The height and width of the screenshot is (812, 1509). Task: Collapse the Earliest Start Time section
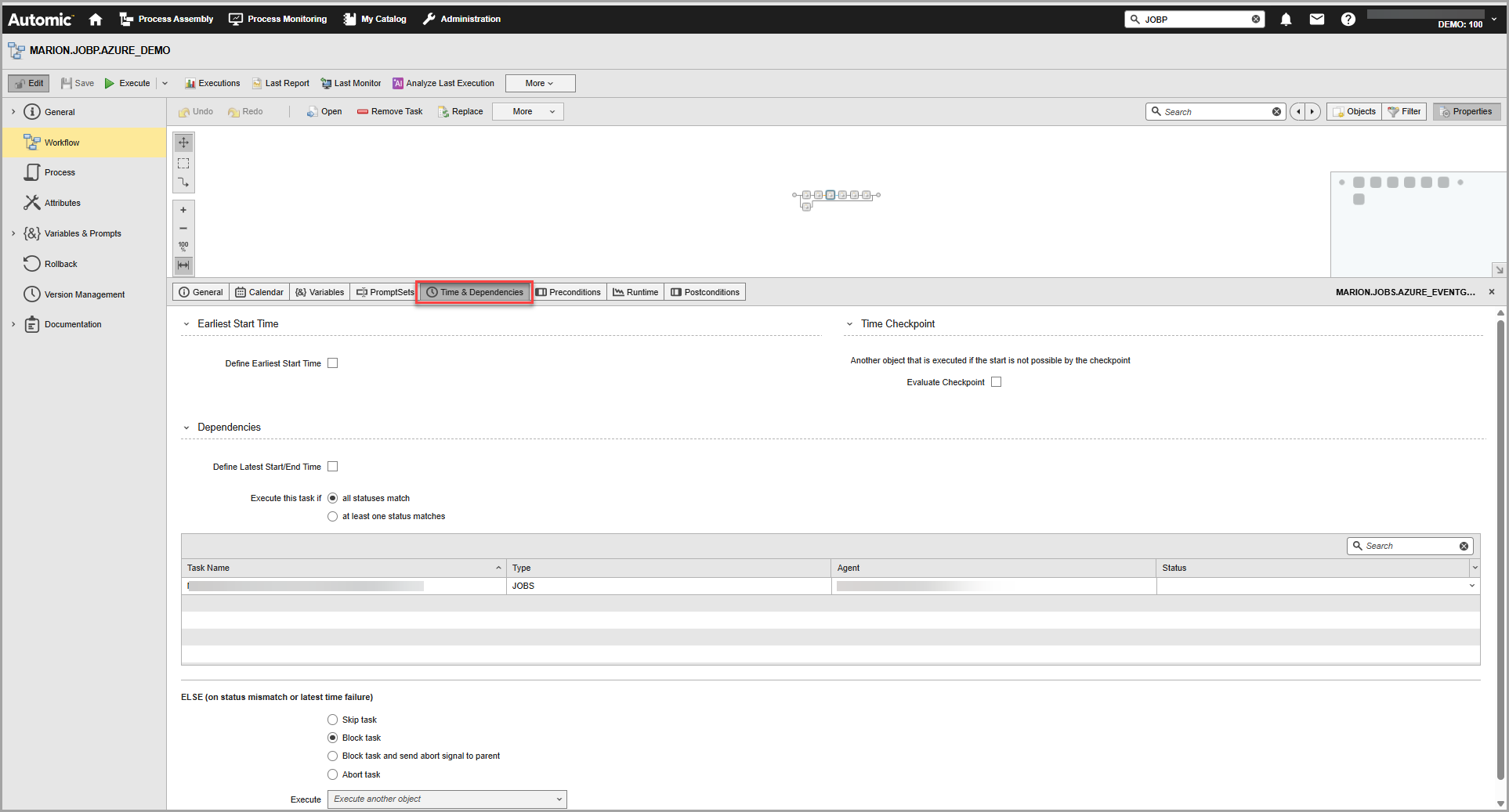tap(186, 324)
